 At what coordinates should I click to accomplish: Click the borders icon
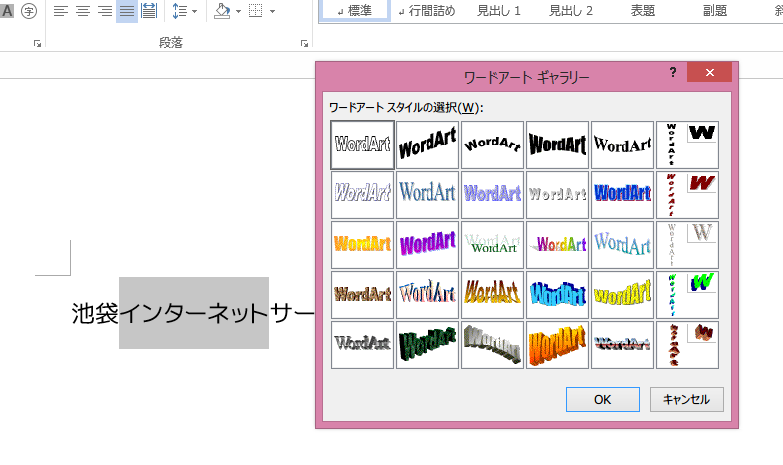[x=256, y=10]
